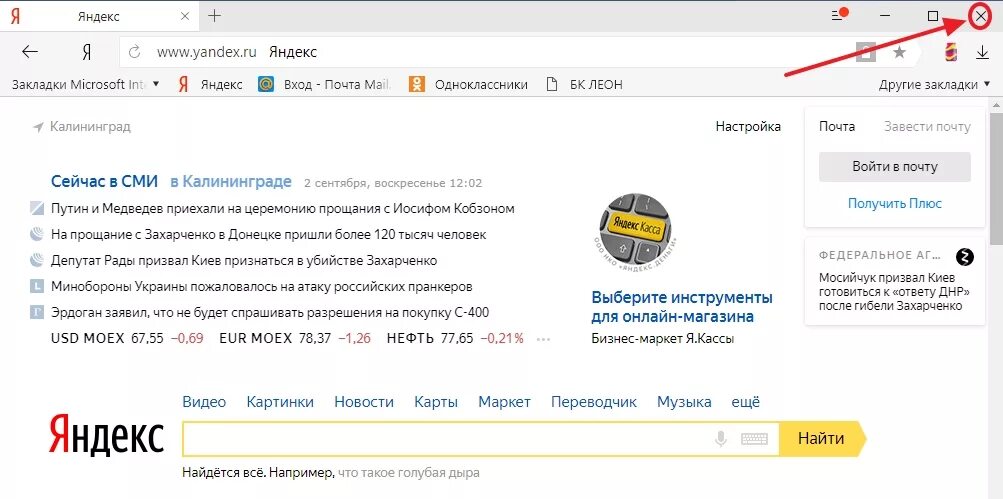The height and width of the screenshot is (499, 1003).
Task: Open Yandex home via Я button
Action: [87, 52]
